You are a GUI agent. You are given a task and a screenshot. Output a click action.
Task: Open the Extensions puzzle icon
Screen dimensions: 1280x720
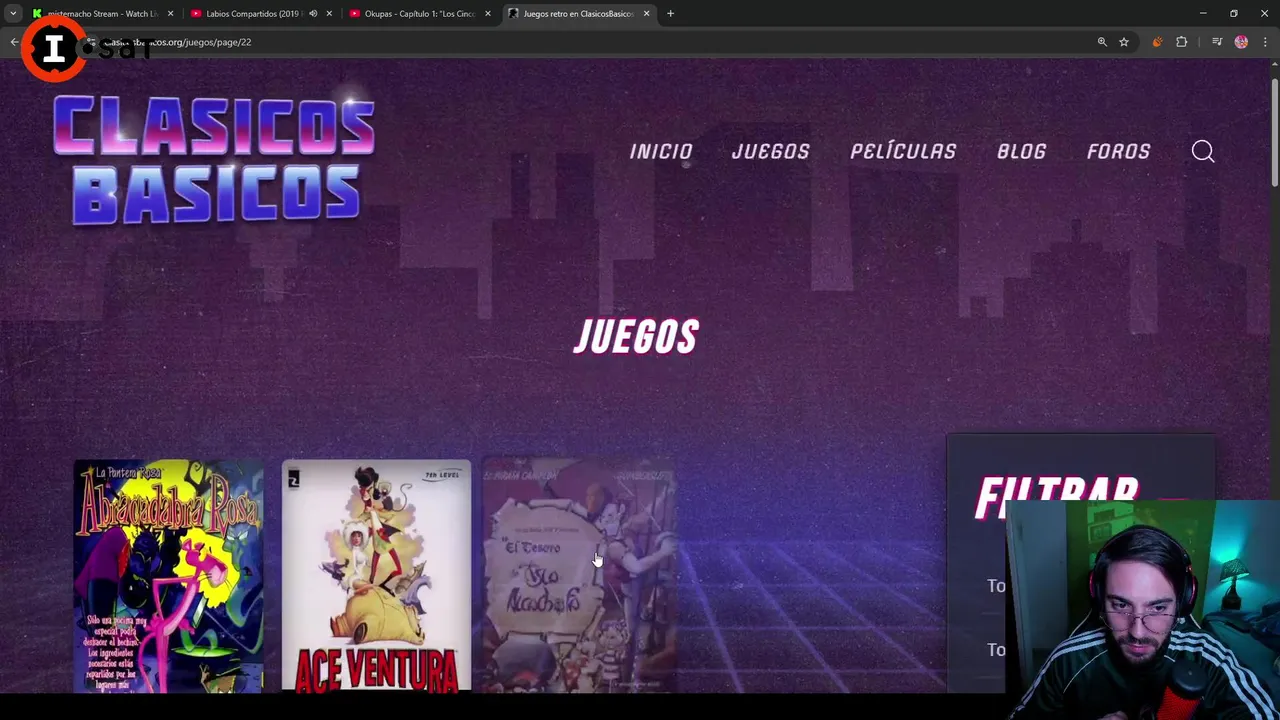point(1182,42)
